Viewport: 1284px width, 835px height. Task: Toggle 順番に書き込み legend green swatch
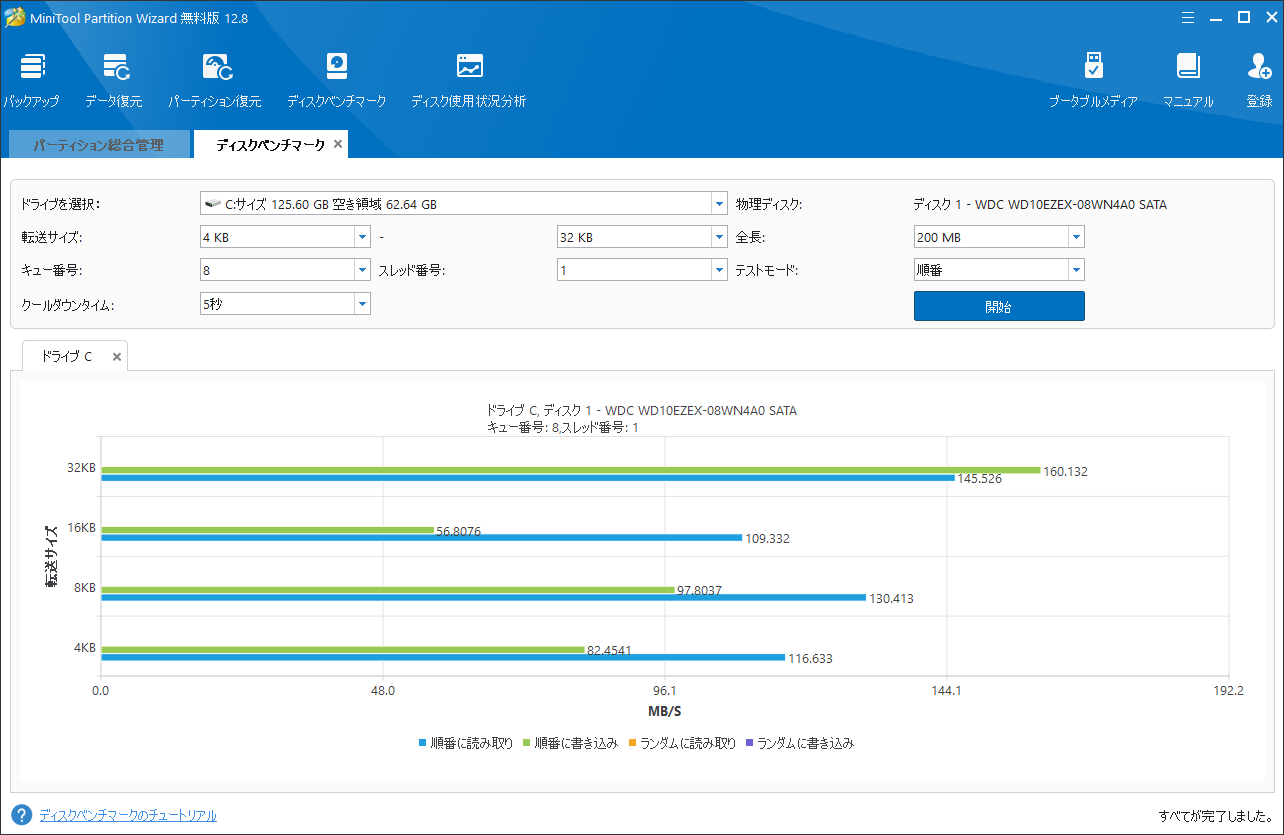point(528,744)
